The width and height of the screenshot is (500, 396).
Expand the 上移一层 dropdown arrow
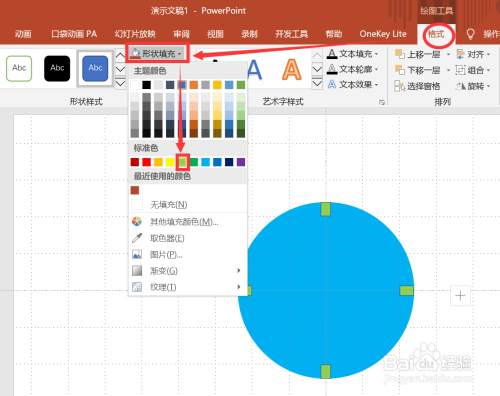pyautogui.click(x=448, y=54)
